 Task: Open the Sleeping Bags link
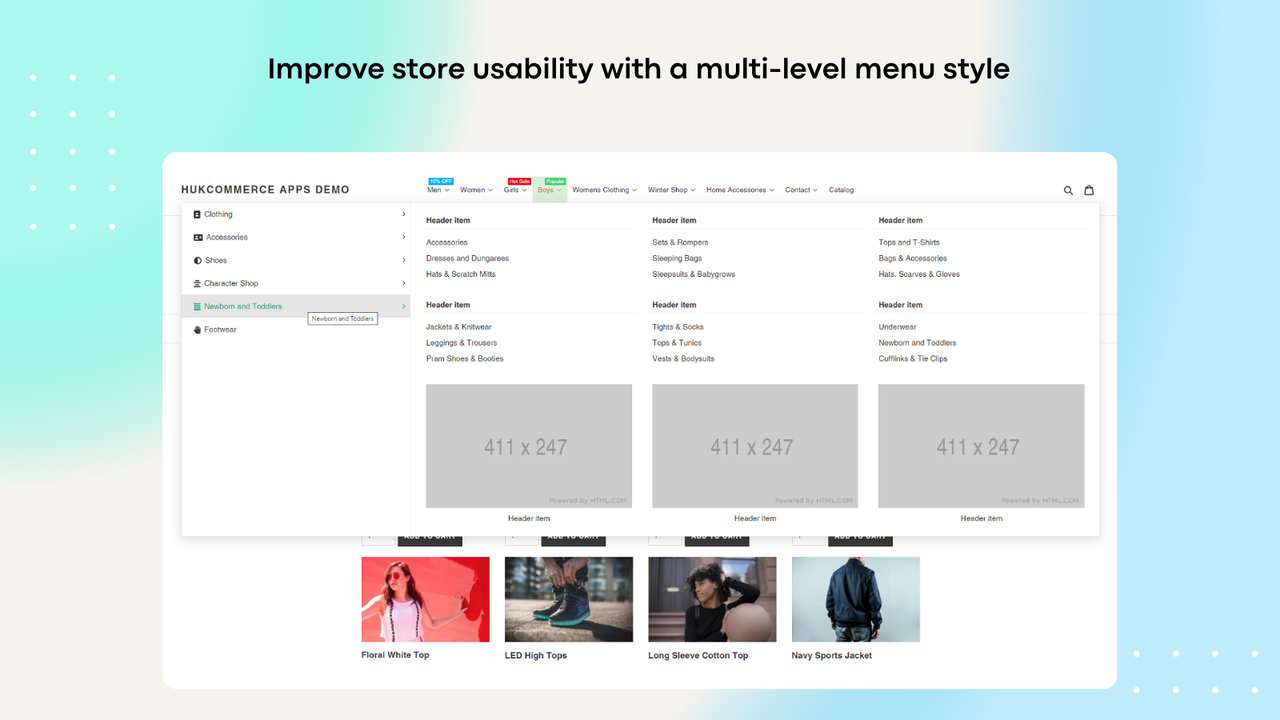pyautogui.click(x=677, y=258)
